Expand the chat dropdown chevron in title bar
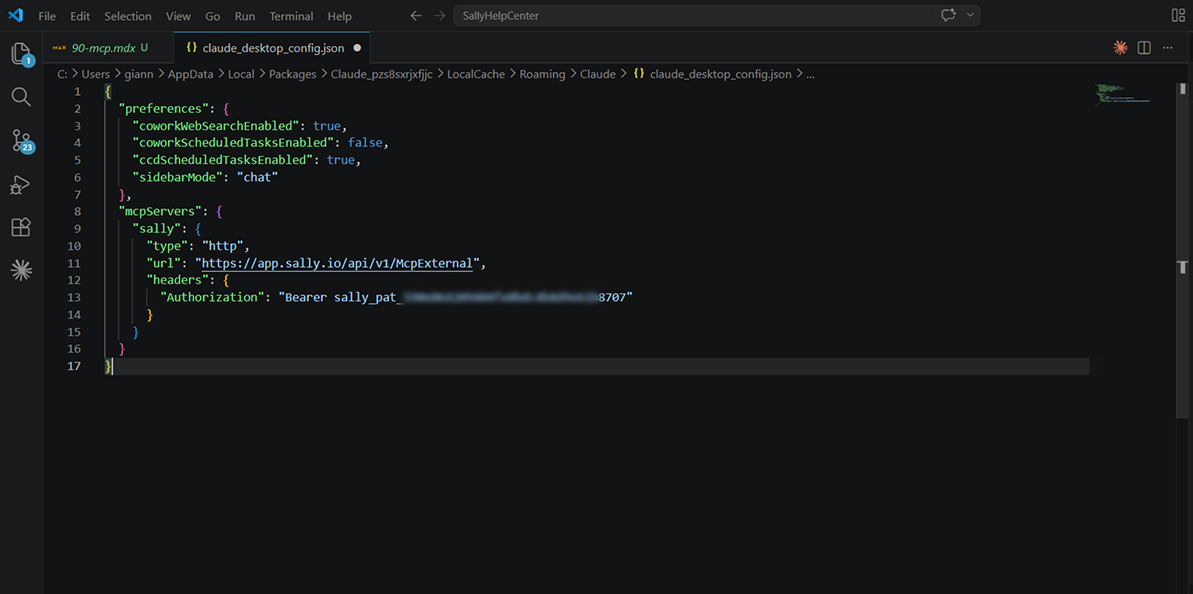 (x=970, y=16)
